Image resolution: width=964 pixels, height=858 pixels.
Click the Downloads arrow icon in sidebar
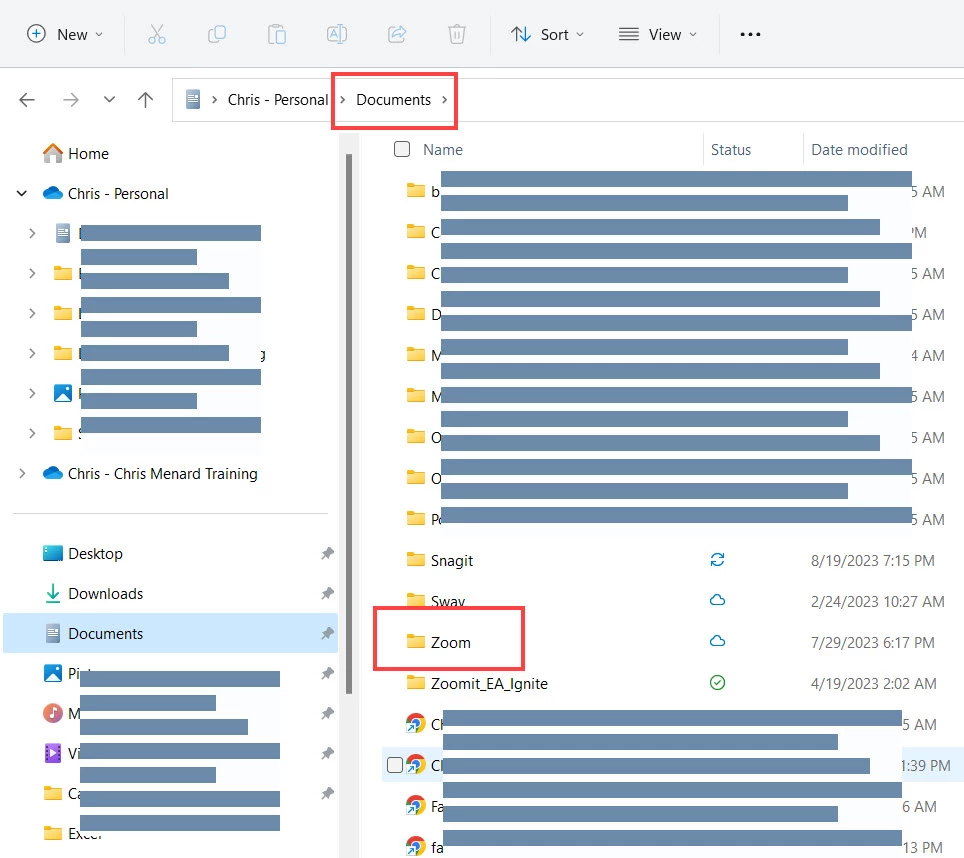pos(53,593)
